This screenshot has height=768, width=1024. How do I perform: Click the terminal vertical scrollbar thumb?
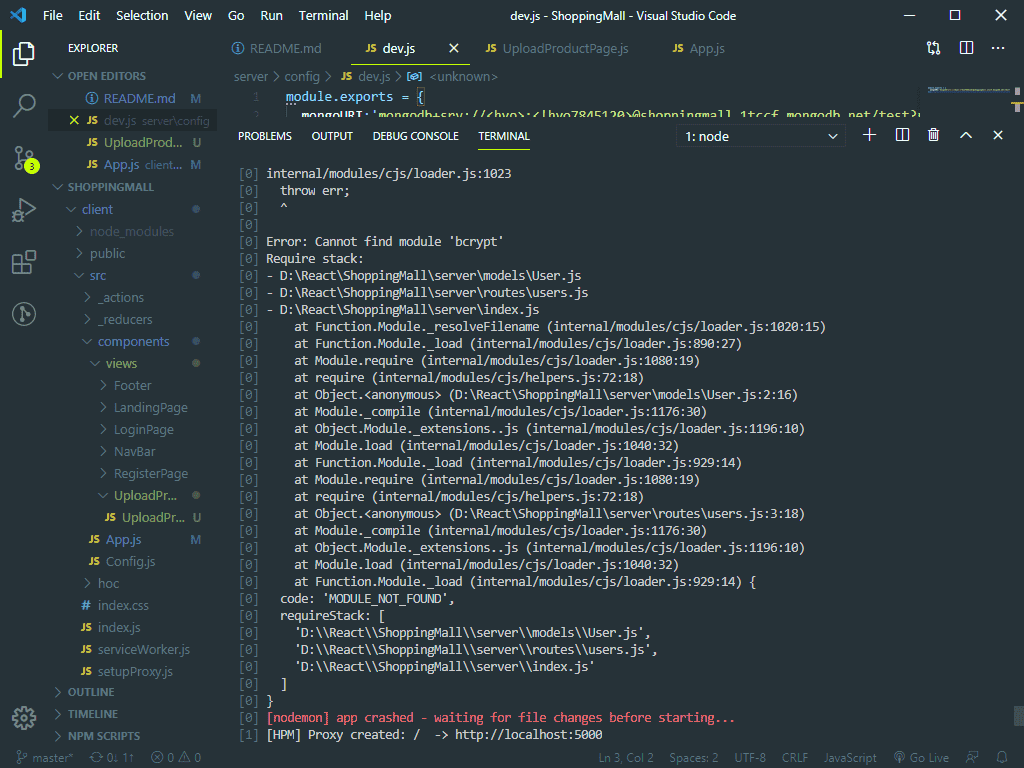click(1018, 716)
